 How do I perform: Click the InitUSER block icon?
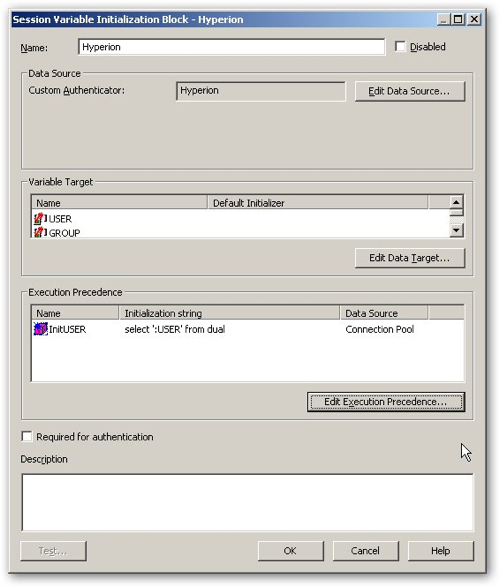coord(40,329)
